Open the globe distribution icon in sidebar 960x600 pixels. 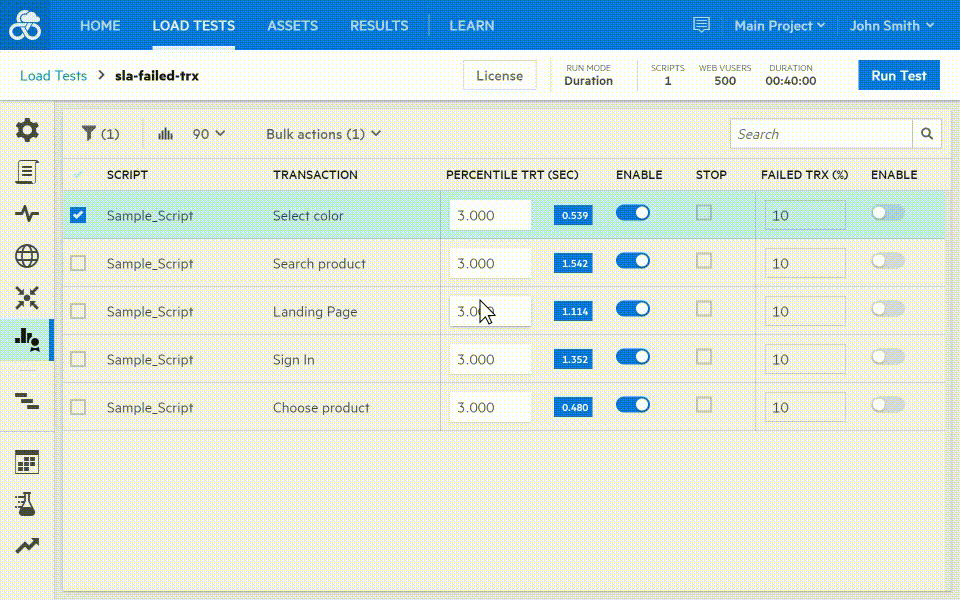27,256
